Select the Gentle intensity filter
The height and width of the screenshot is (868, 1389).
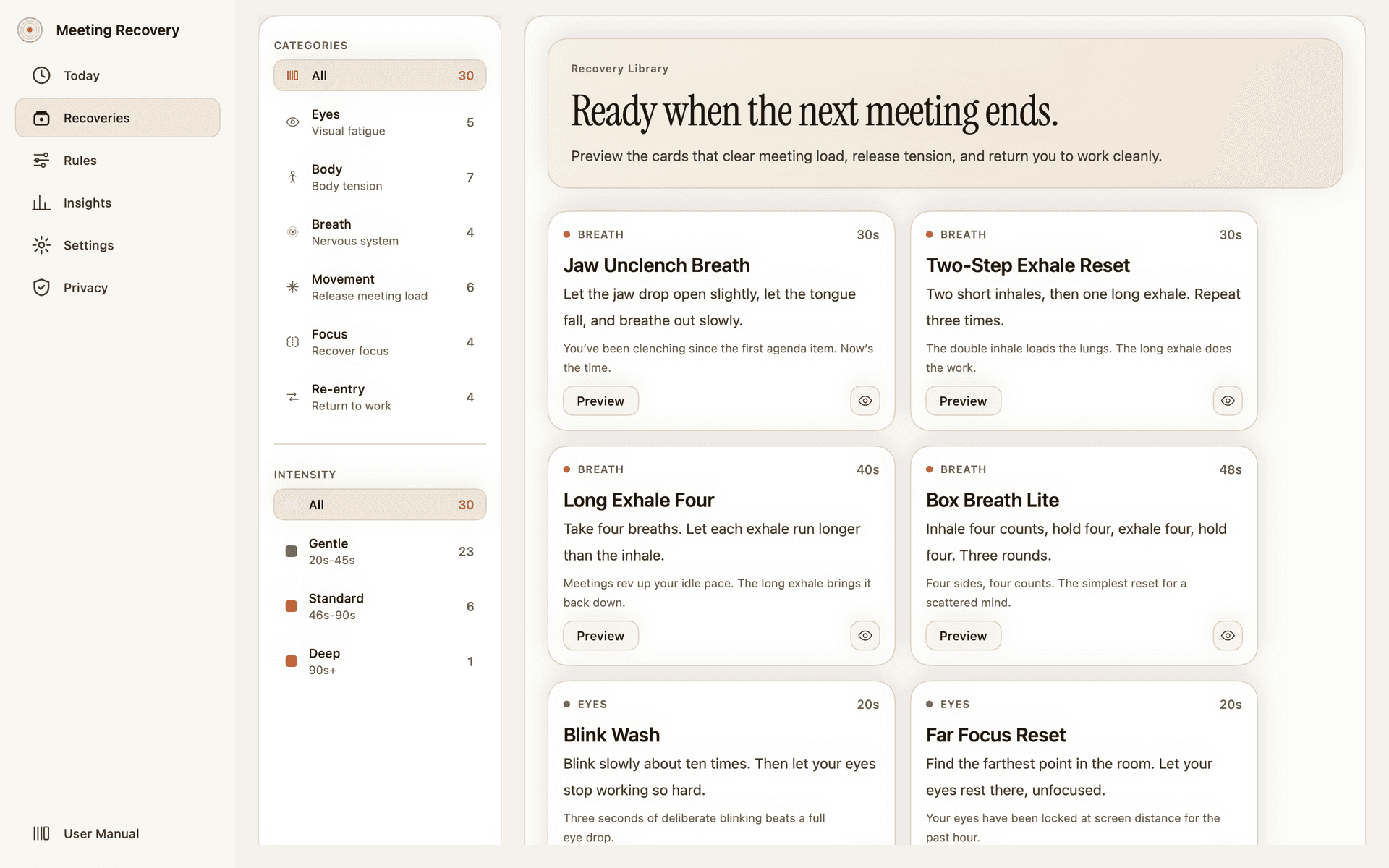pos(379,551)
